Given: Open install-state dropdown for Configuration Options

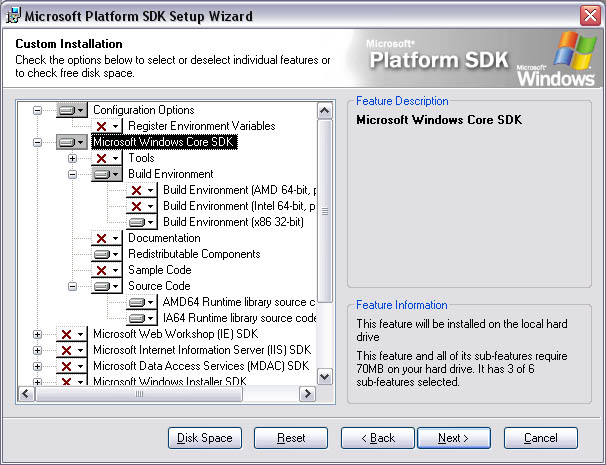Looking at the screenshot, I should [x=72, y=110].
